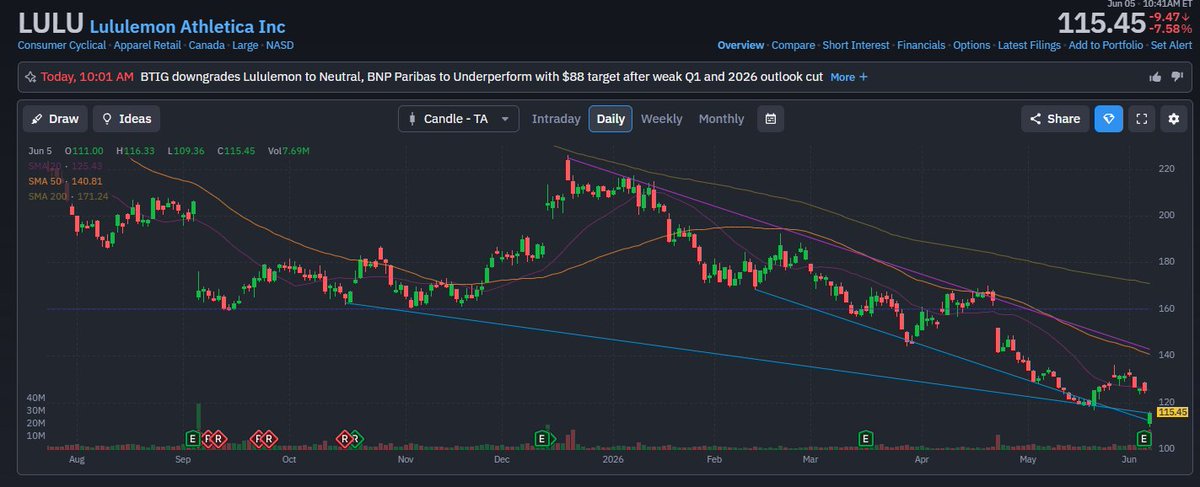Open the Latest Filings link
Screen dimensions: 1200x487
tap(1029, 46)
